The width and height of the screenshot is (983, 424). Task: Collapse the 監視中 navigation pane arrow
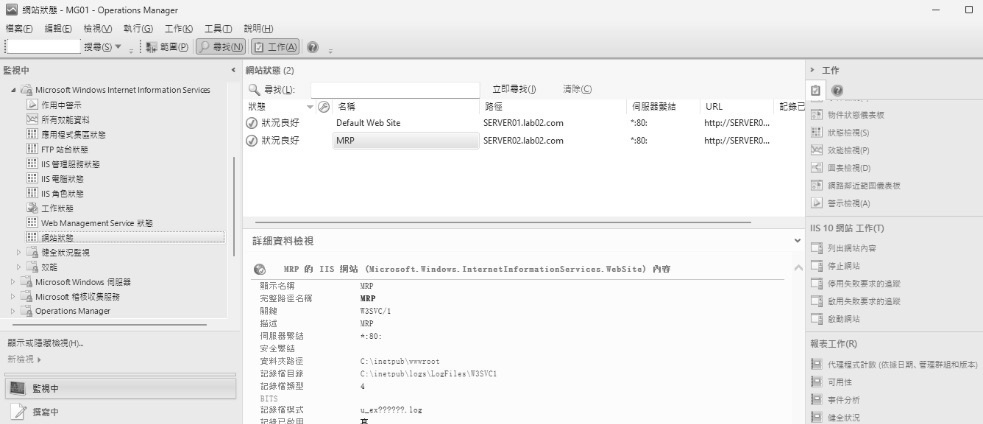click(233, 70)
